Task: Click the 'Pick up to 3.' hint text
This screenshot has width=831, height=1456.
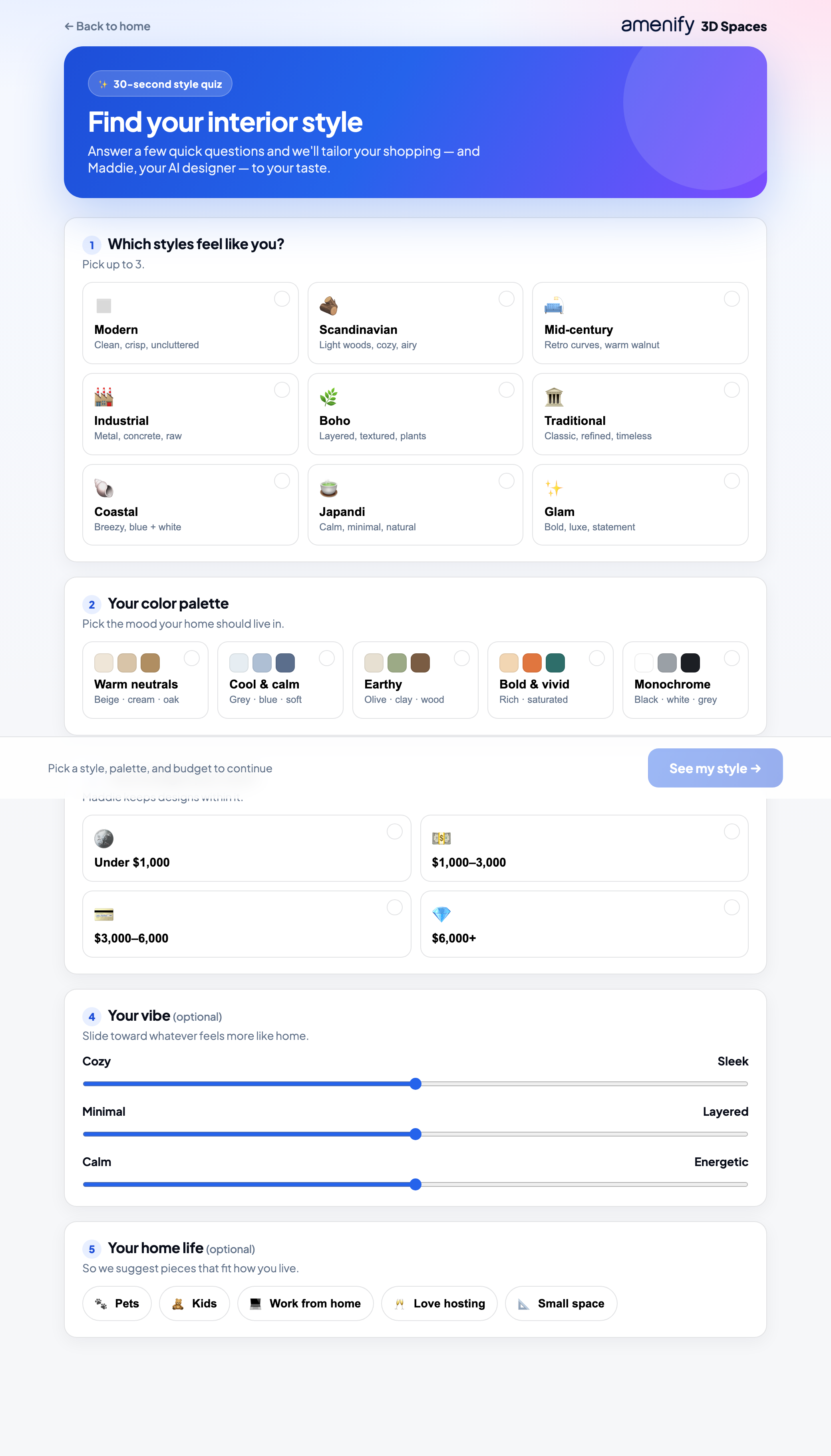Action: tap(113, 264)
